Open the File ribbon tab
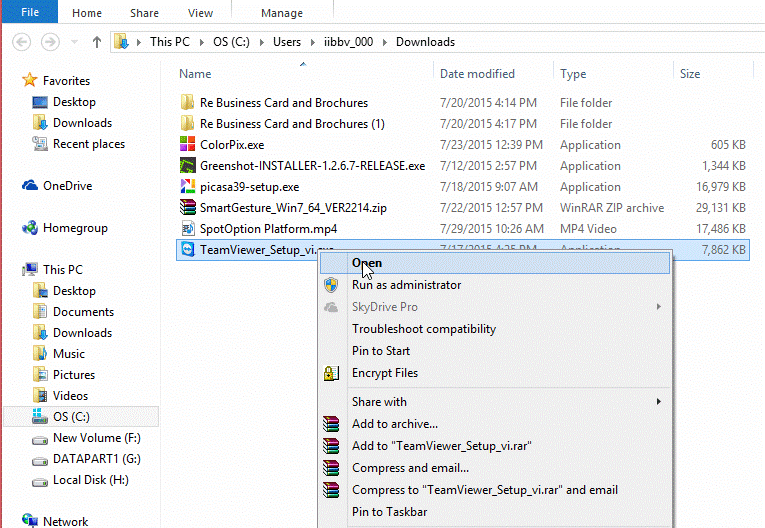 coord(29,13)
